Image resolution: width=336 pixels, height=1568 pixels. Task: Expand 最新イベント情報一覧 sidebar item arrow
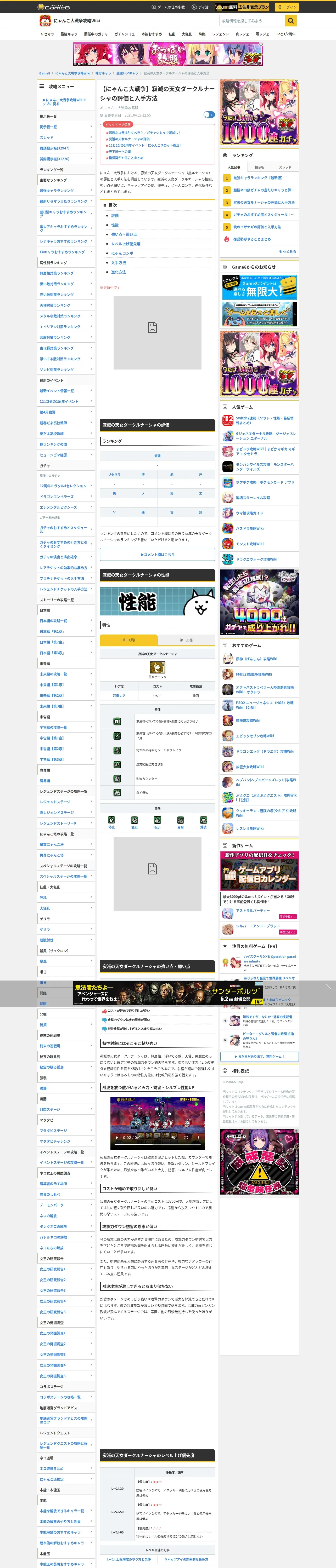coord(92,391)
